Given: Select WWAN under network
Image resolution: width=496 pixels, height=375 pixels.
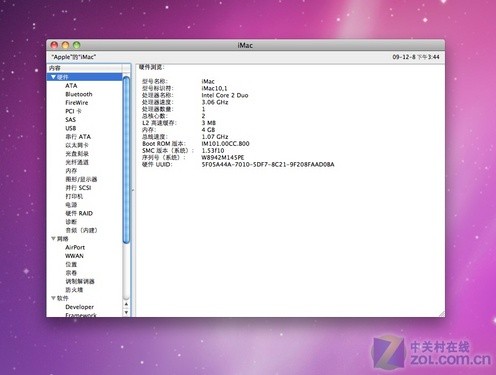Looking at the screenshot, I should (74, 256).
